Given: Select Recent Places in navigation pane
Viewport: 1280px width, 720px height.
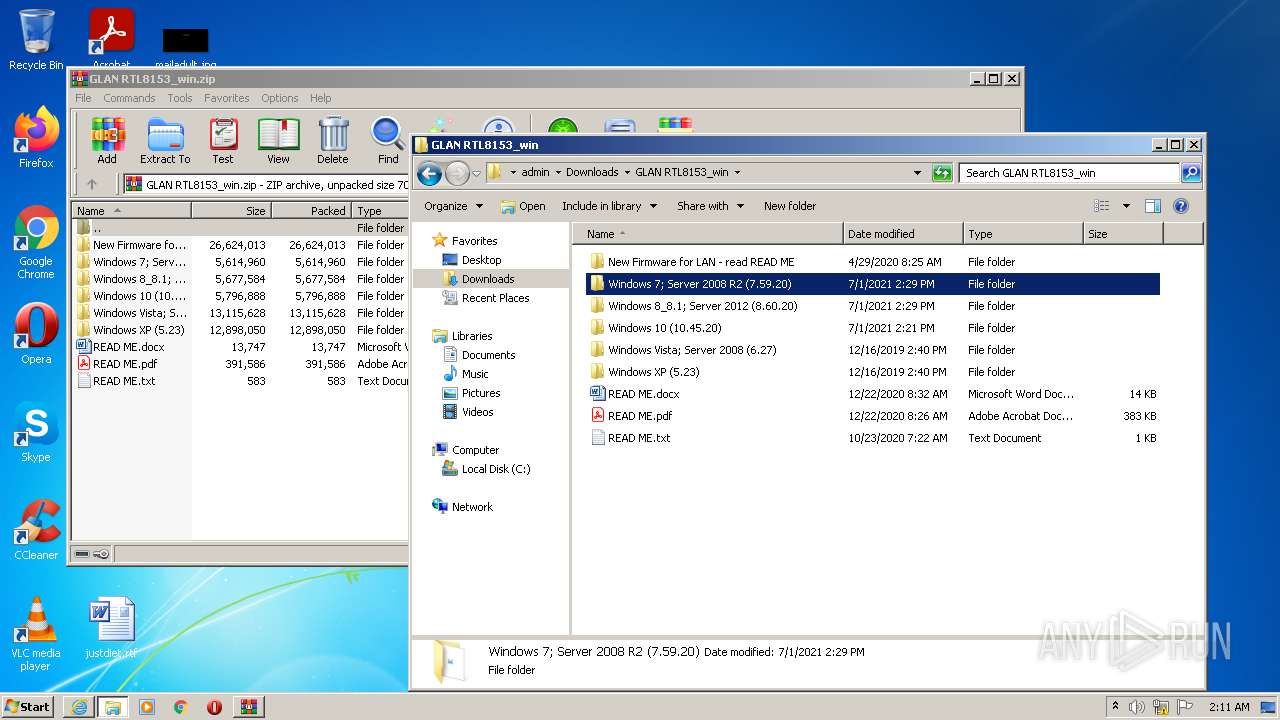Looking at the screenshot, I should 495,298.
